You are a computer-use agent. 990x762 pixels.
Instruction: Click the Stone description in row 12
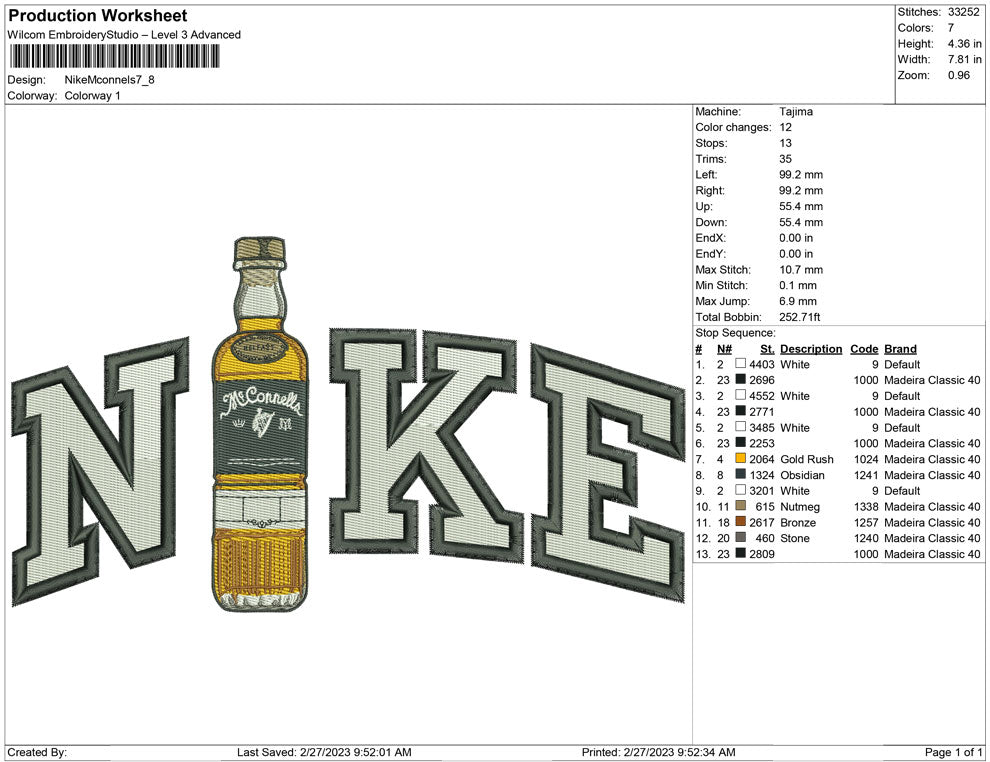[794, 538]
